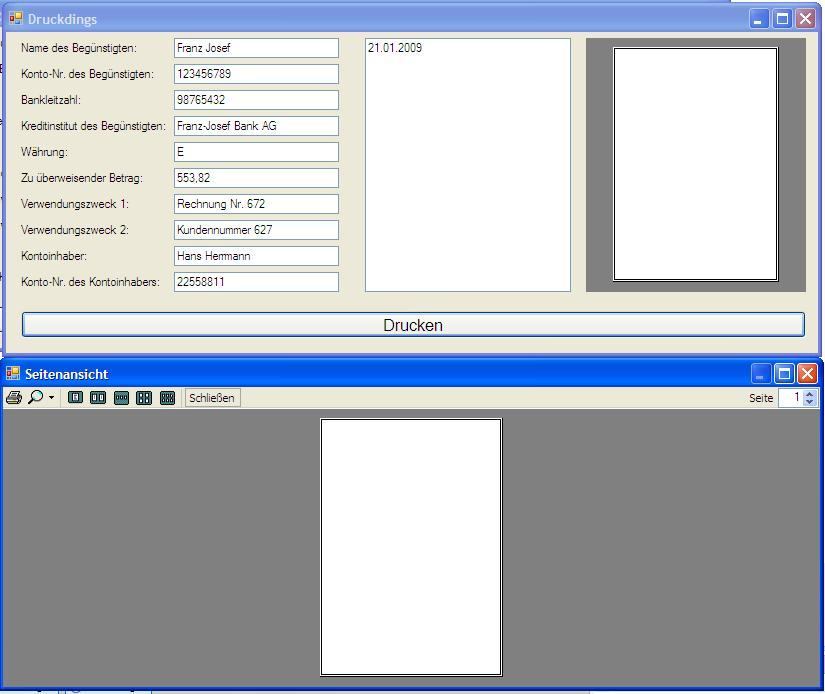Image resolution: width=825 pixels, height=694 pixels.
Task: Maximize the Seitenansicht window
Action: 784,374
